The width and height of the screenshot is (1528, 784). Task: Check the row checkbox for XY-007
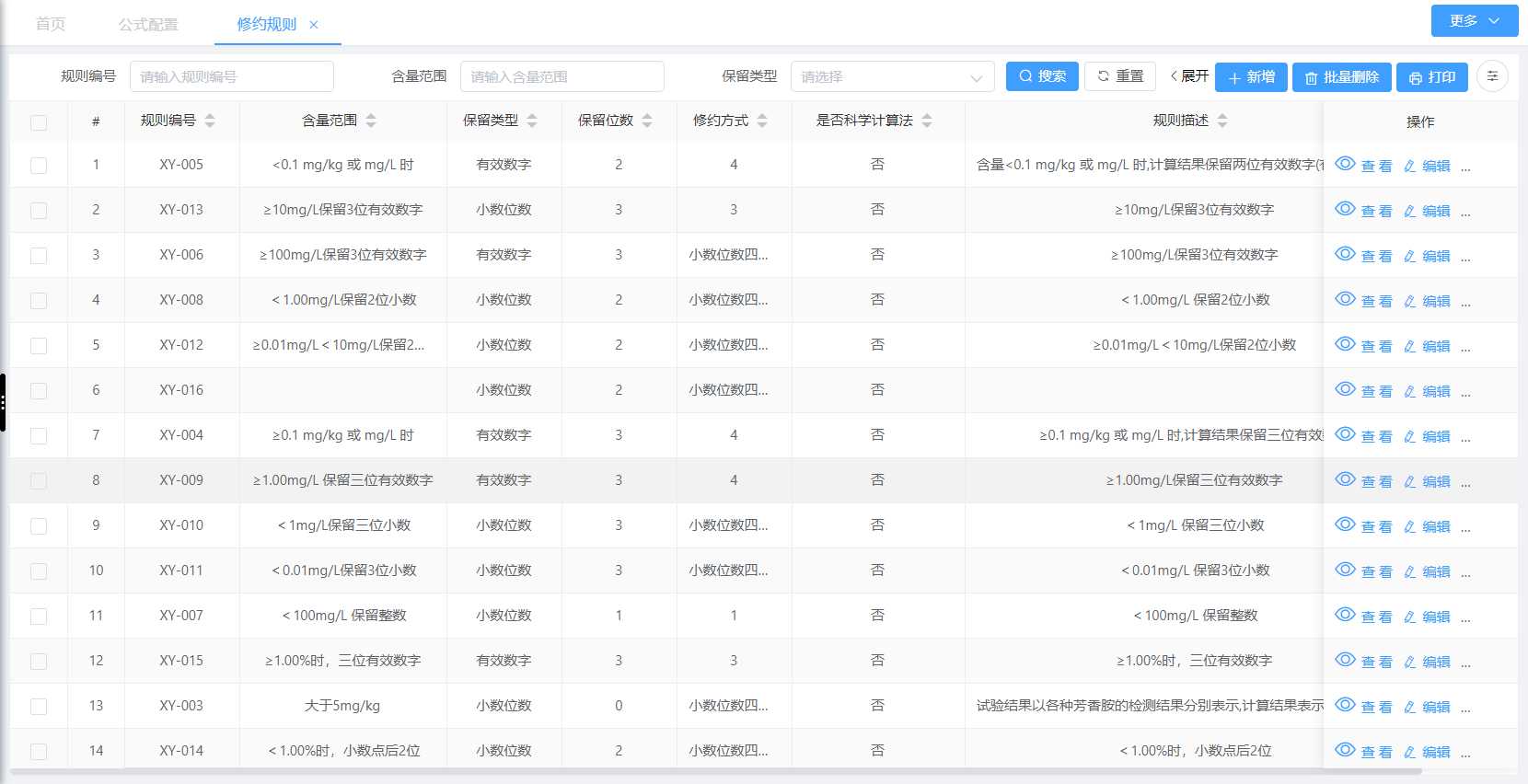[x=39, y=617]
